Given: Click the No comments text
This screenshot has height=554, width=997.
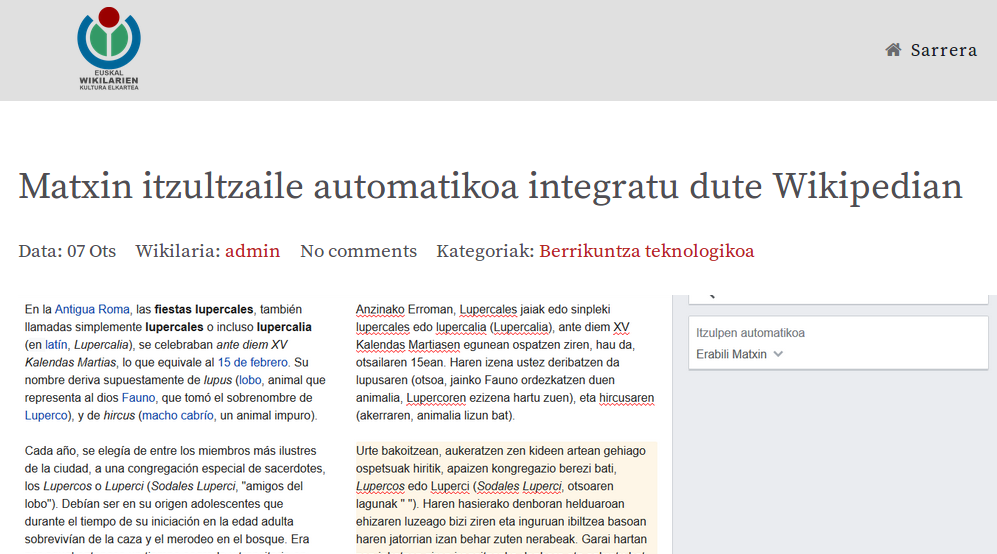Looking at the screenshot, I should point(359,251).
